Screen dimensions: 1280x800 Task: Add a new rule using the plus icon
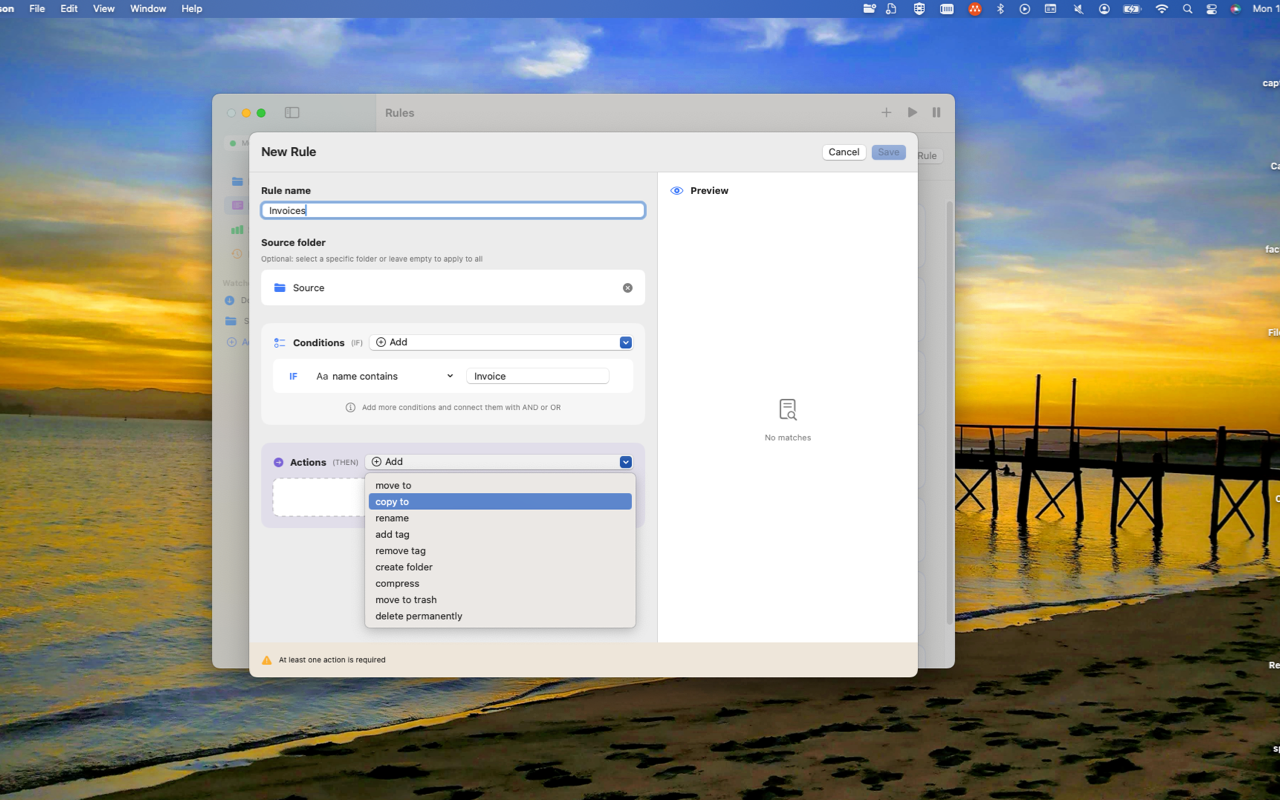pyautogui.click(x=886, y=112)
